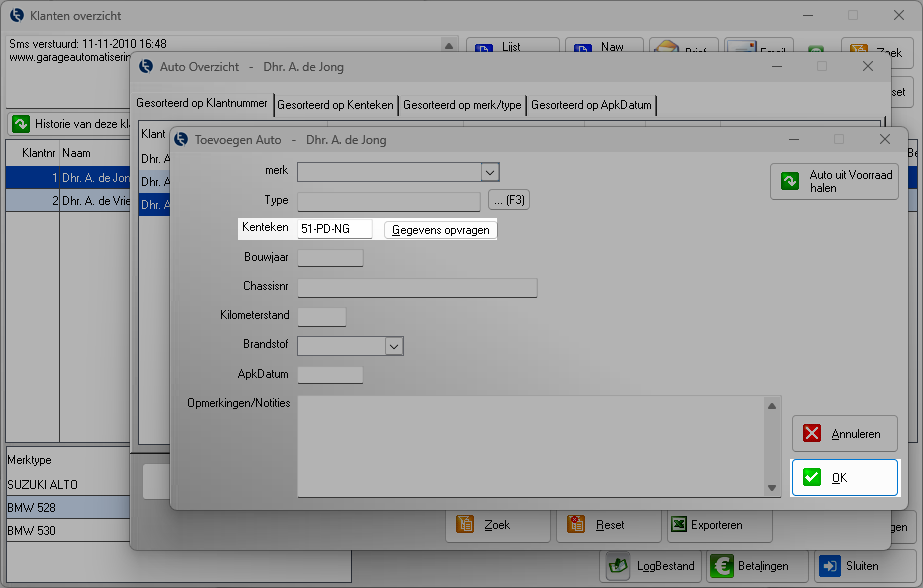Click the Historie green arrows icon
The width and height of the screenshot is (923, 588).
(21, 124)
